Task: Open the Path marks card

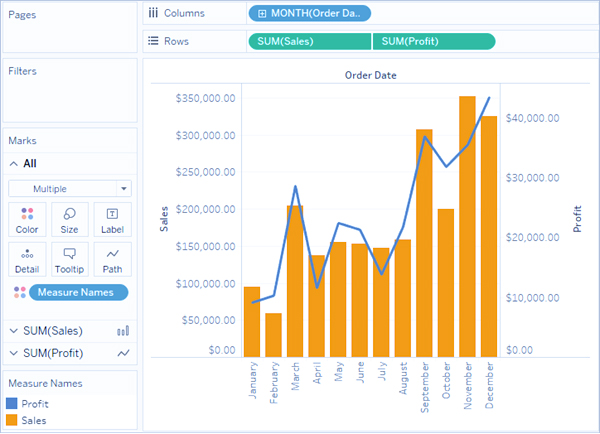Action: 112,259
